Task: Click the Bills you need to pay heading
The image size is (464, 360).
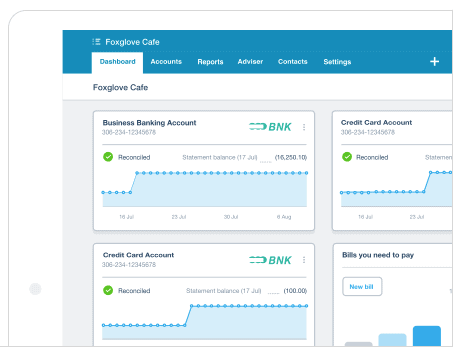Action: click(378, 255)
